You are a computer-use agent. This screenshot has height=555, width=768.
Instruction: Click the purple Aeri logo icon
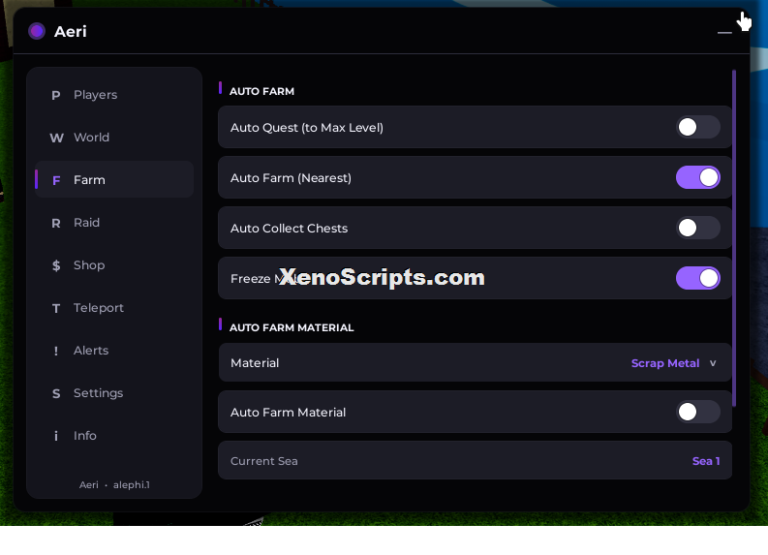[x=37, y=31]
